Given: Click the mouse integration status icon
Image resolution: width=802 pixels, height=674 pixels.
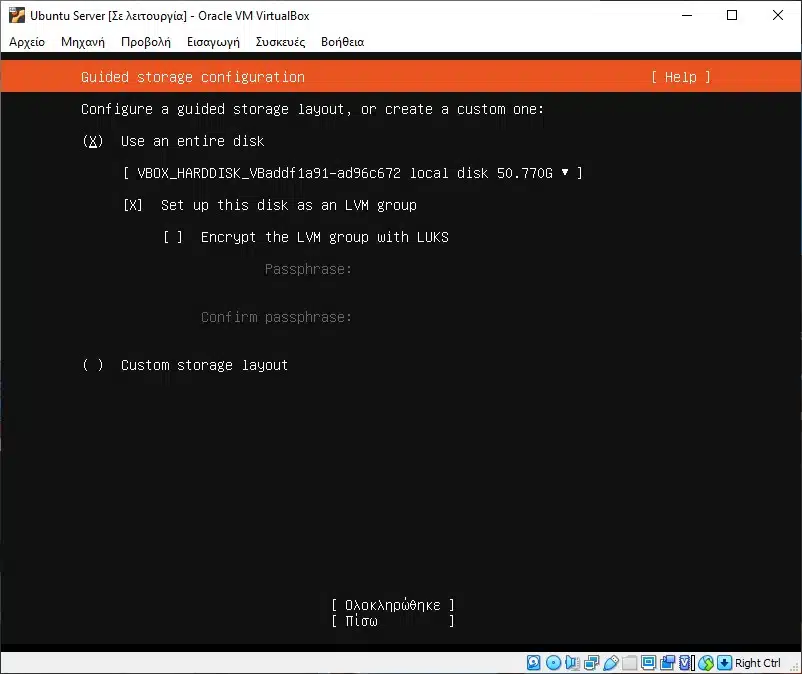Looking at the screenshot, I should tap(706, 663).
